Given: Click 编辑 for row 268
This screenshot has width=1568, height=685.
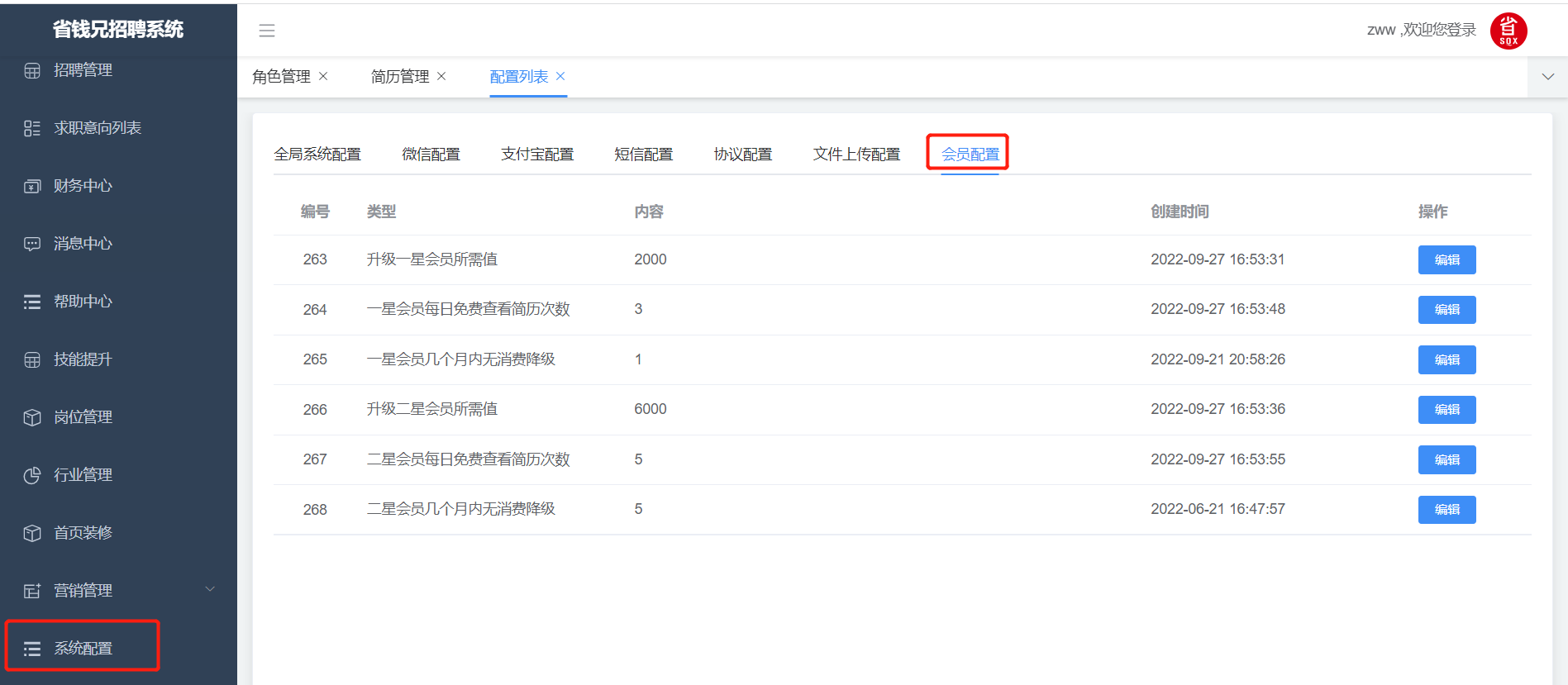Looking at the screenshot, I should coord(1446,510).
